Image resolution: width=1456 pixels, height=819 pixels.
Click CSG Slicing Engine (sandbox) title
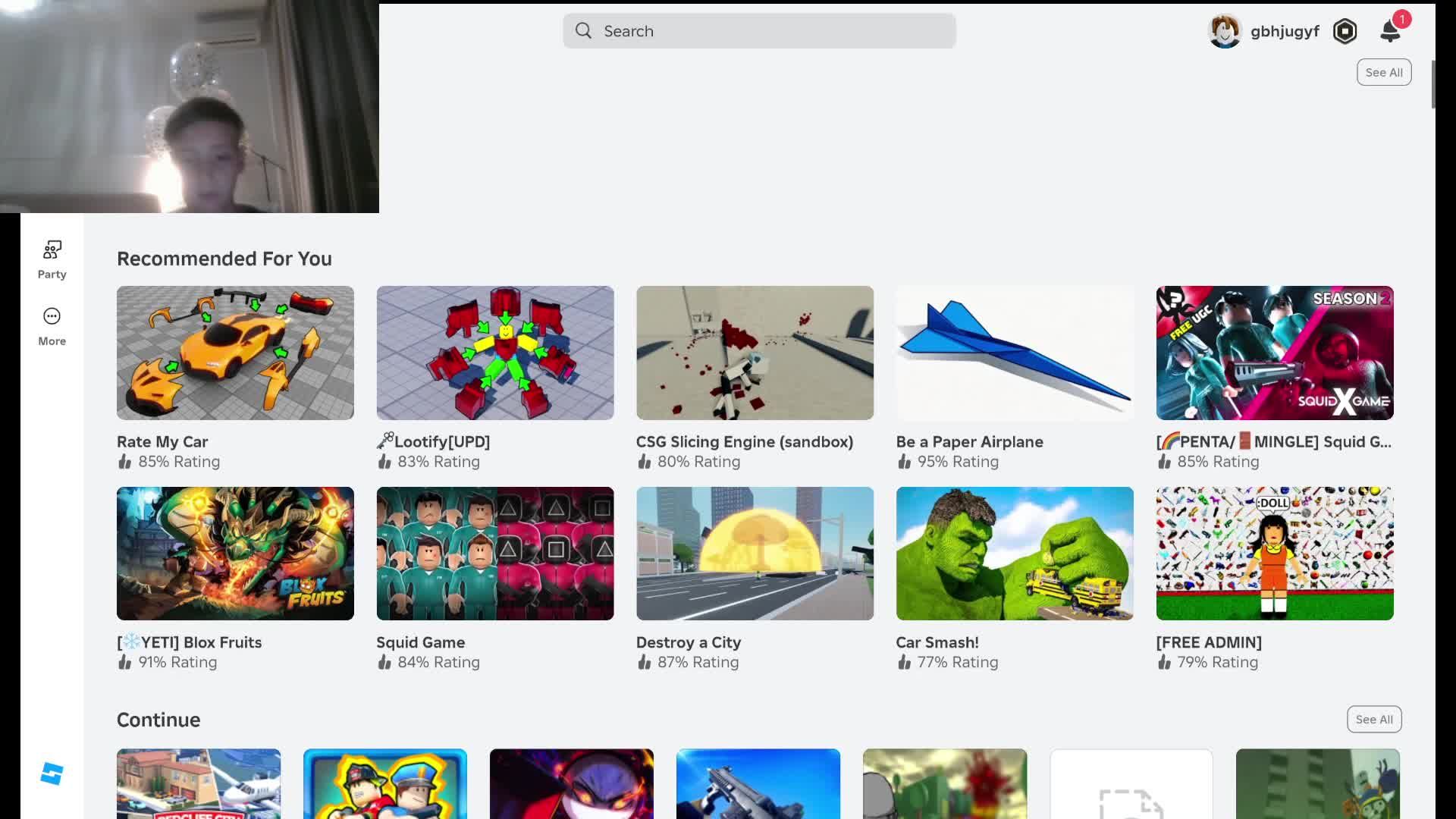tap(744, 441)
